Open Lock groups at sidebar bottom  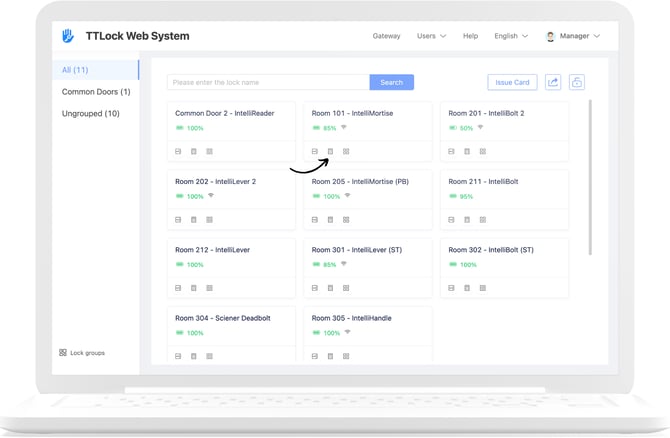click(82, 353)
